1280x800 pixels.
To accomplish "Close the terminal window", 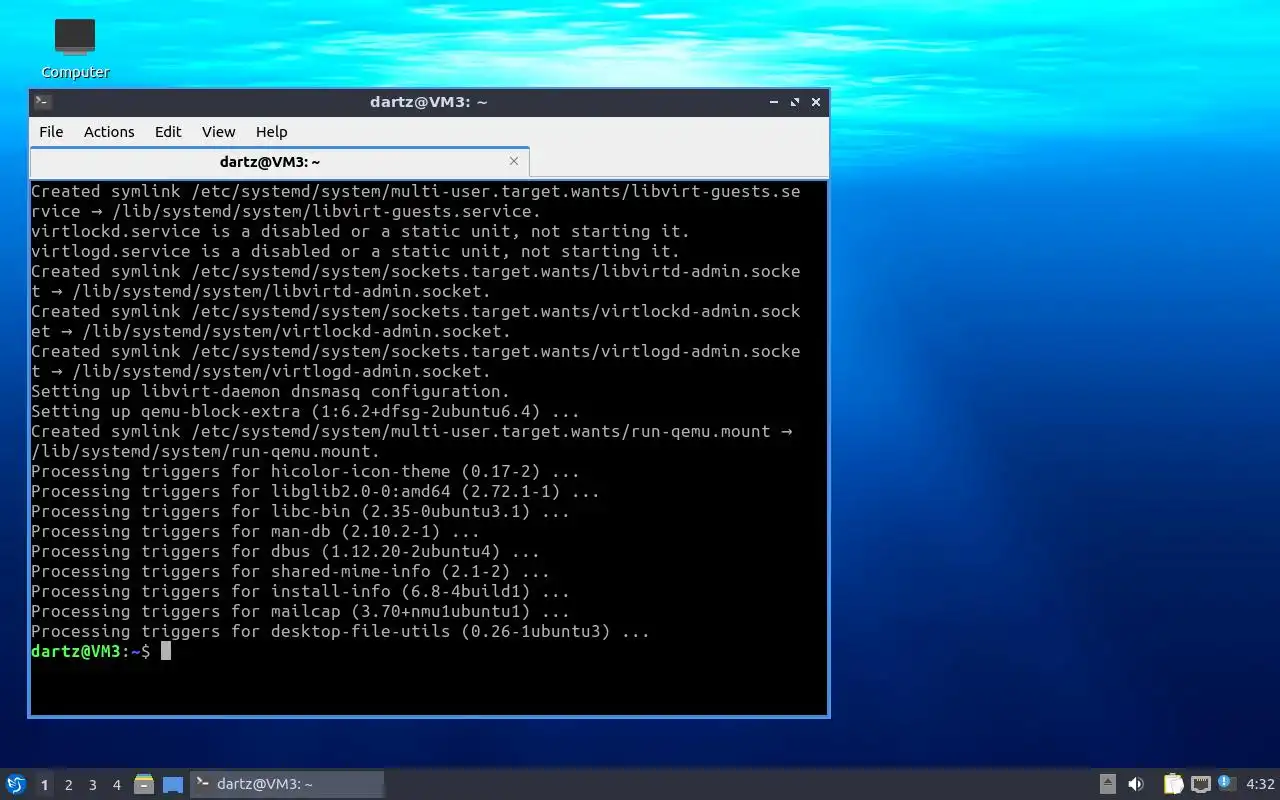I will [x=816, y=102].
